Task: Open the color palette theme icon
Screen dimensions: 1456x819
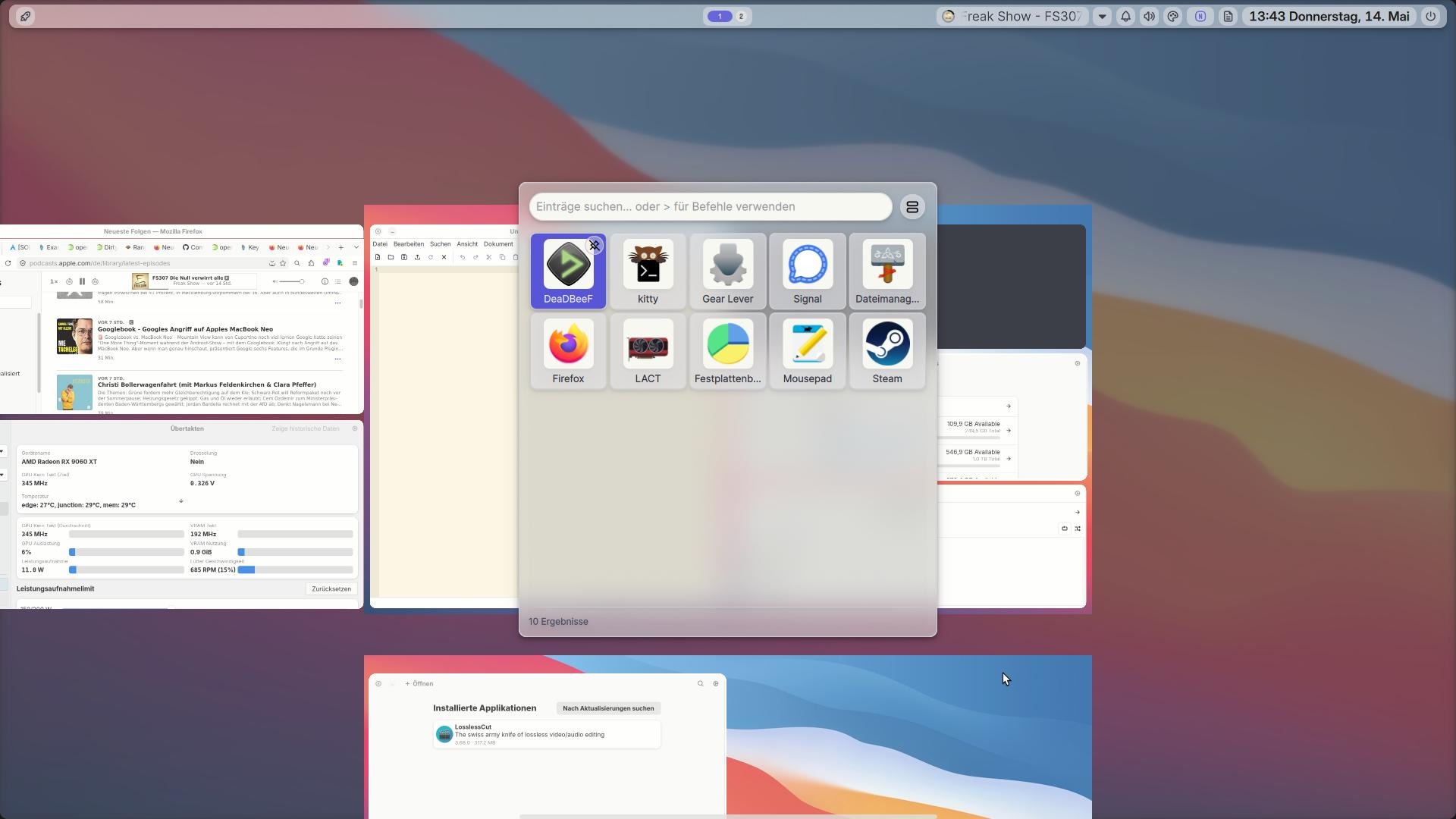Action: (x=1173, y=16)
